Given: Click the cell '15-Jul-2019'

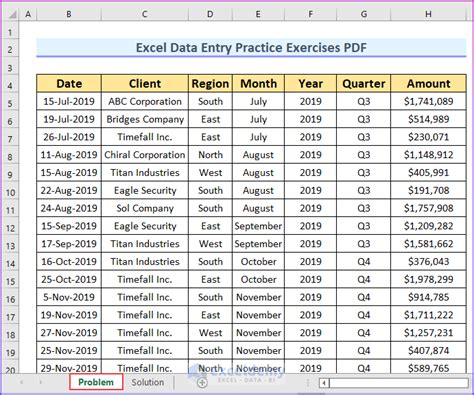Looking at the screenshot, I should [69, 101].
